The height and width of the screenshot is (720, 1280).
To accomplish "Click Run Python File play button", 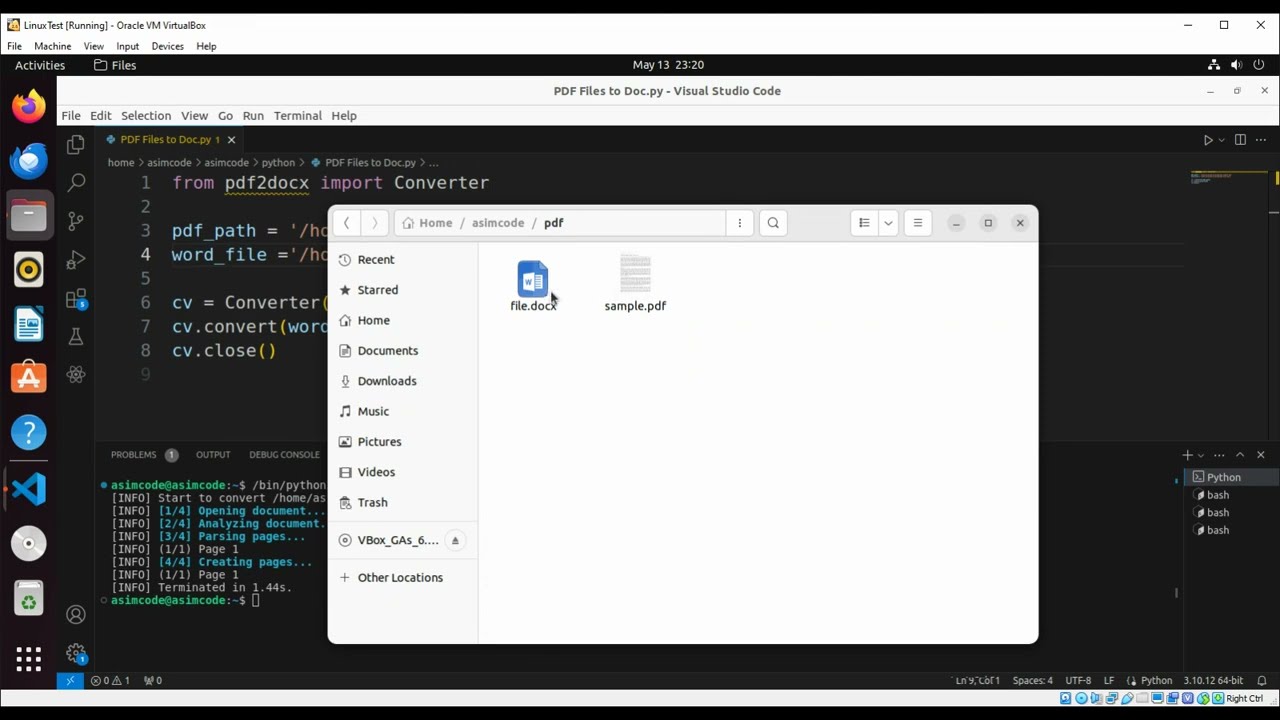I will (1208, 140).
